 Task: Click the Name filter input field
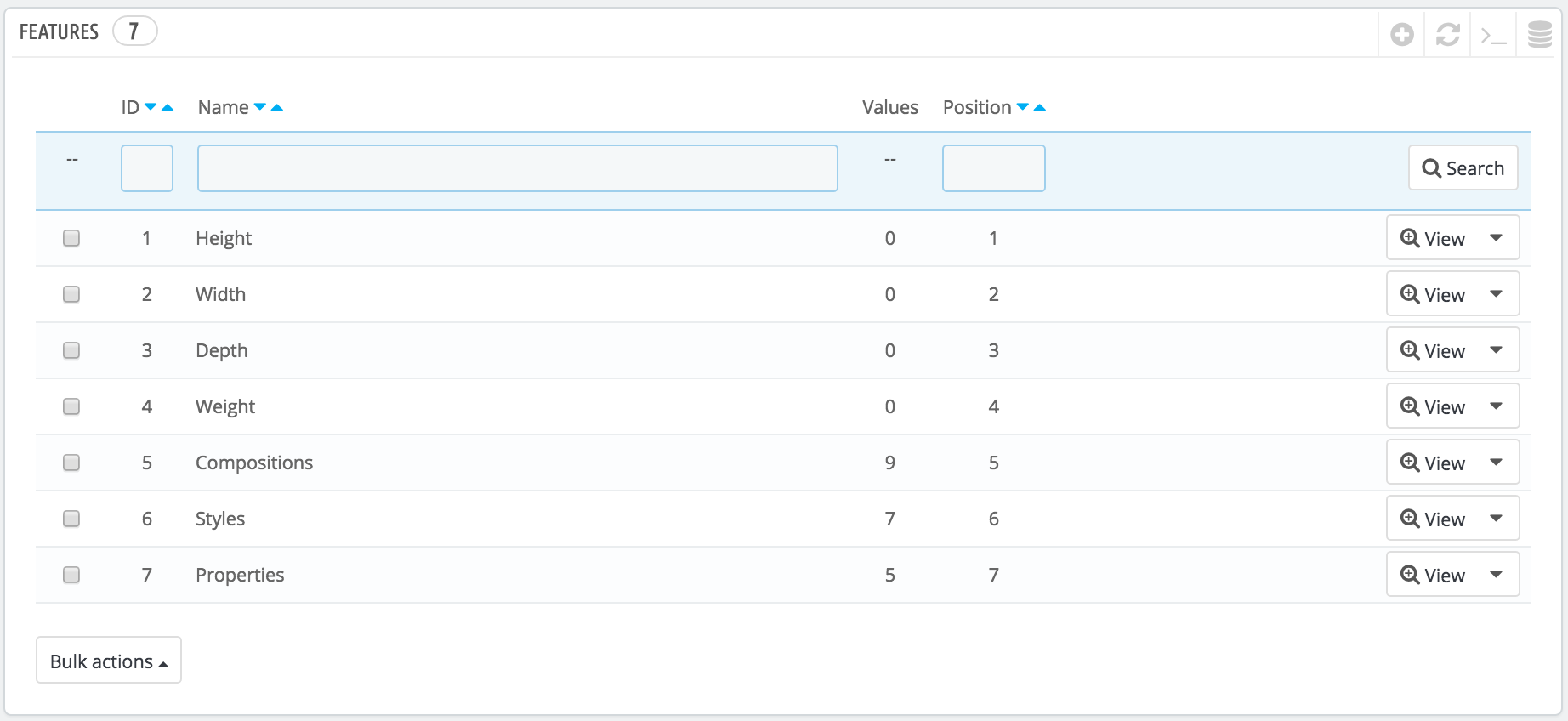517,168
